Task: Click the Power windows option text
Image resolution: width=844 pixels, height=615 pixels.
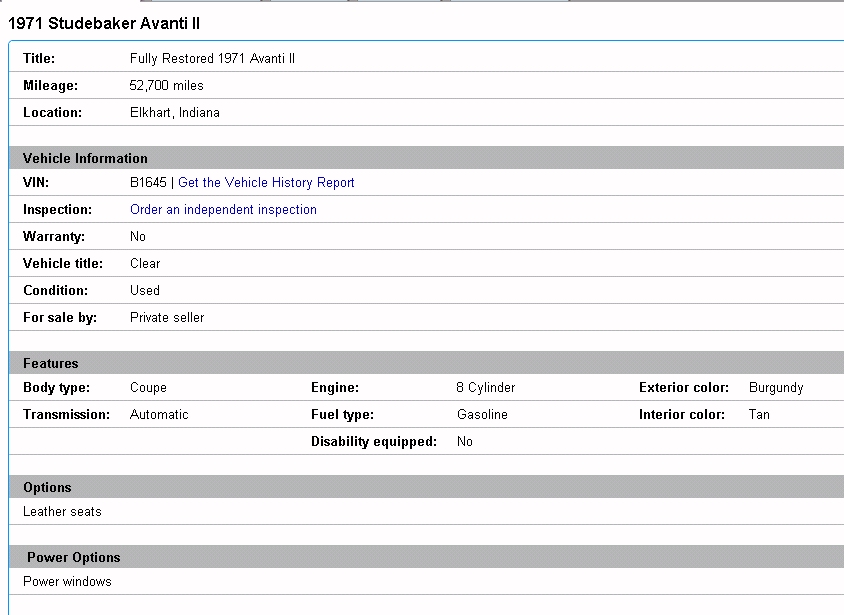Action: [67, 582]
